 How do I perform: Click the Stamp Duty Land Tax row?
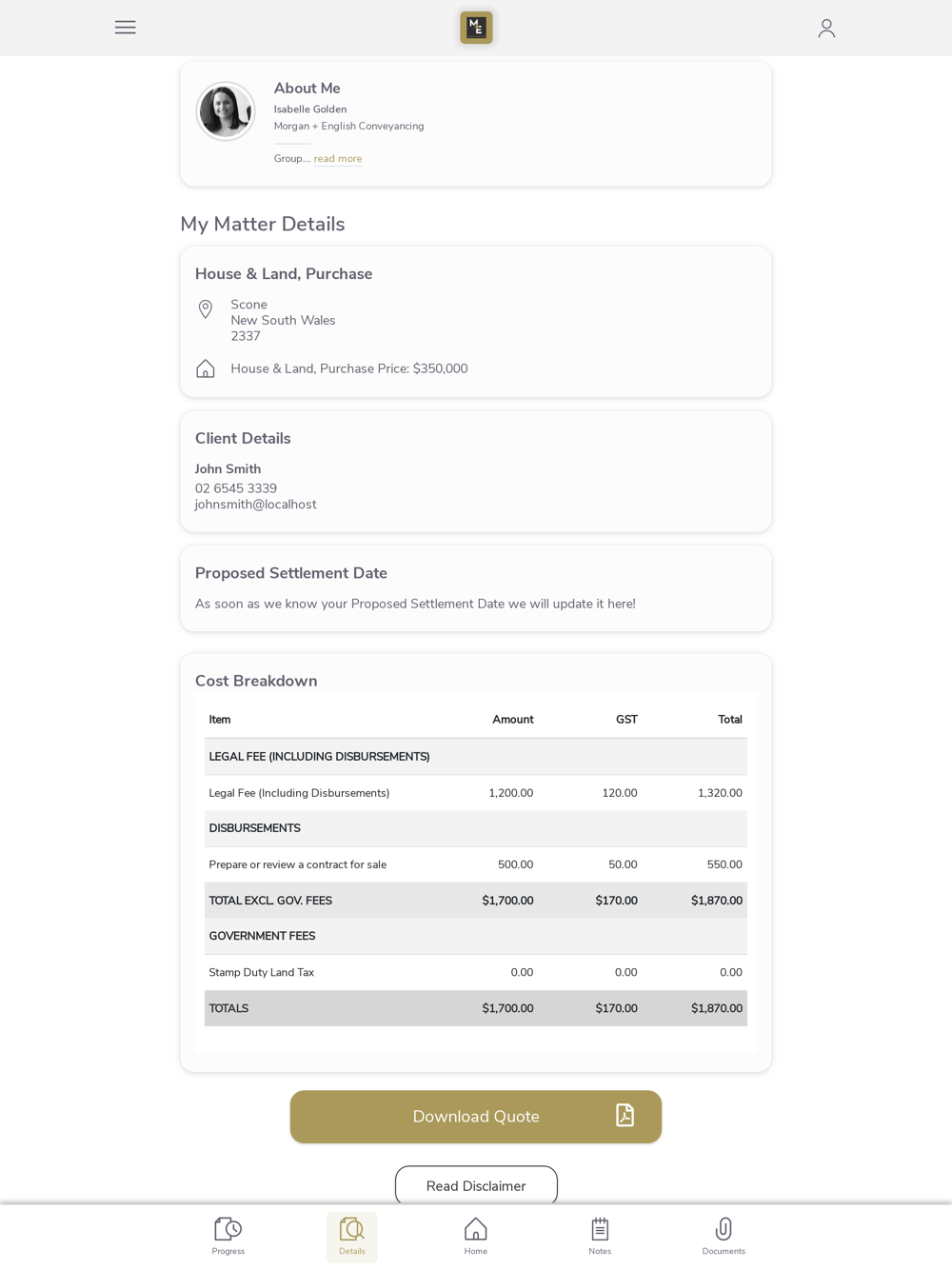[x=475, y=972]
